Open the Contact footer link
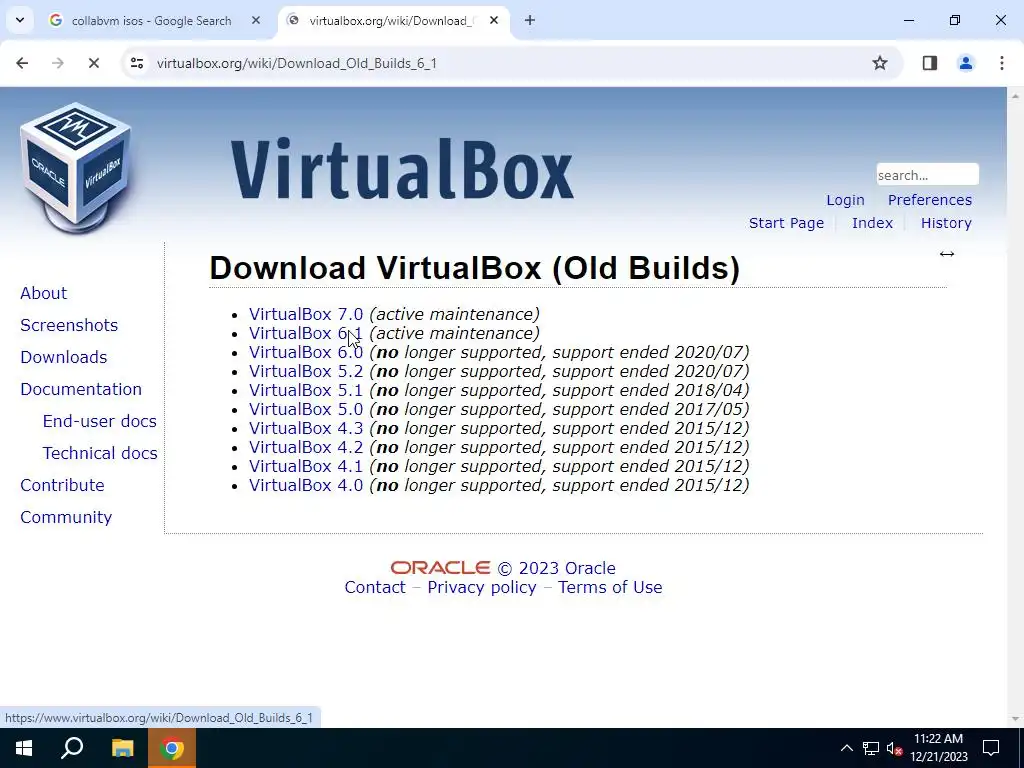 pos(375,587)
